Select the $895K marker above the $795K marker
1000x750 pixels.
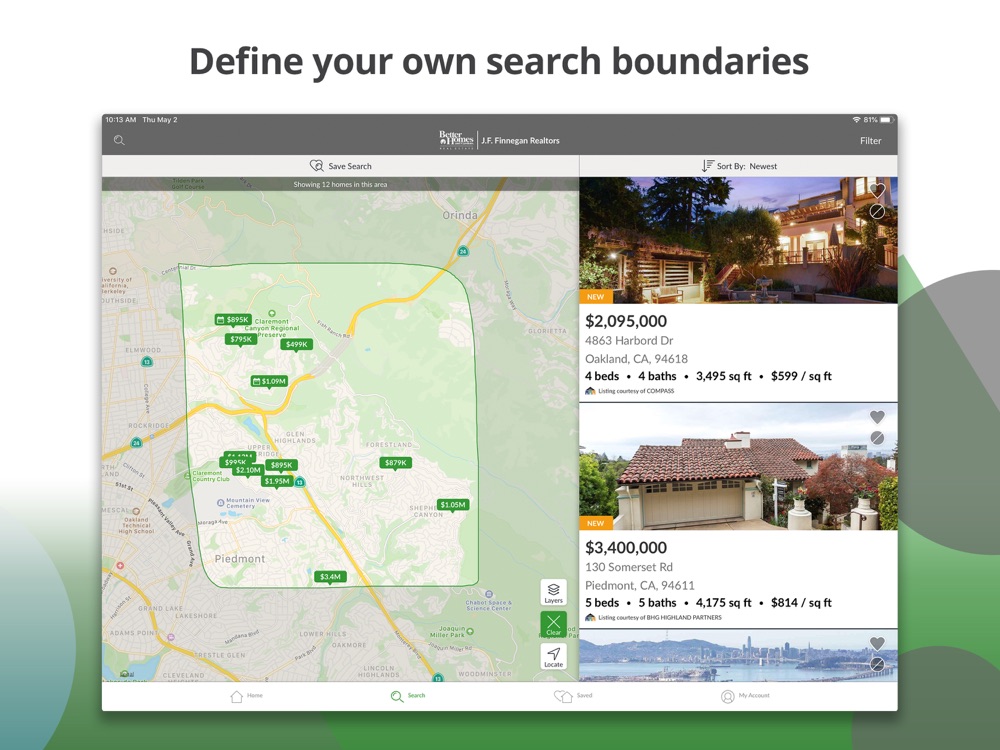click(x=232, y=320)
